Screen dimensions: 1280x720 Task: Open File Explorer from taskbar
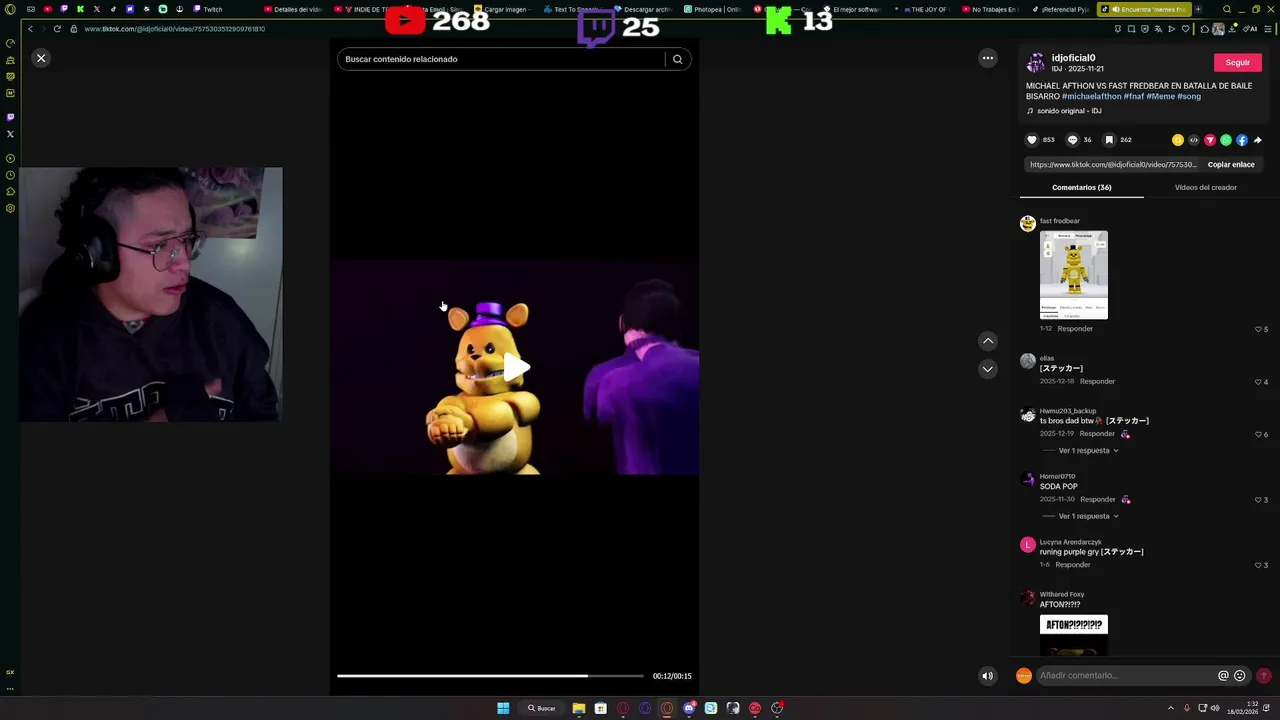point(578,708)
